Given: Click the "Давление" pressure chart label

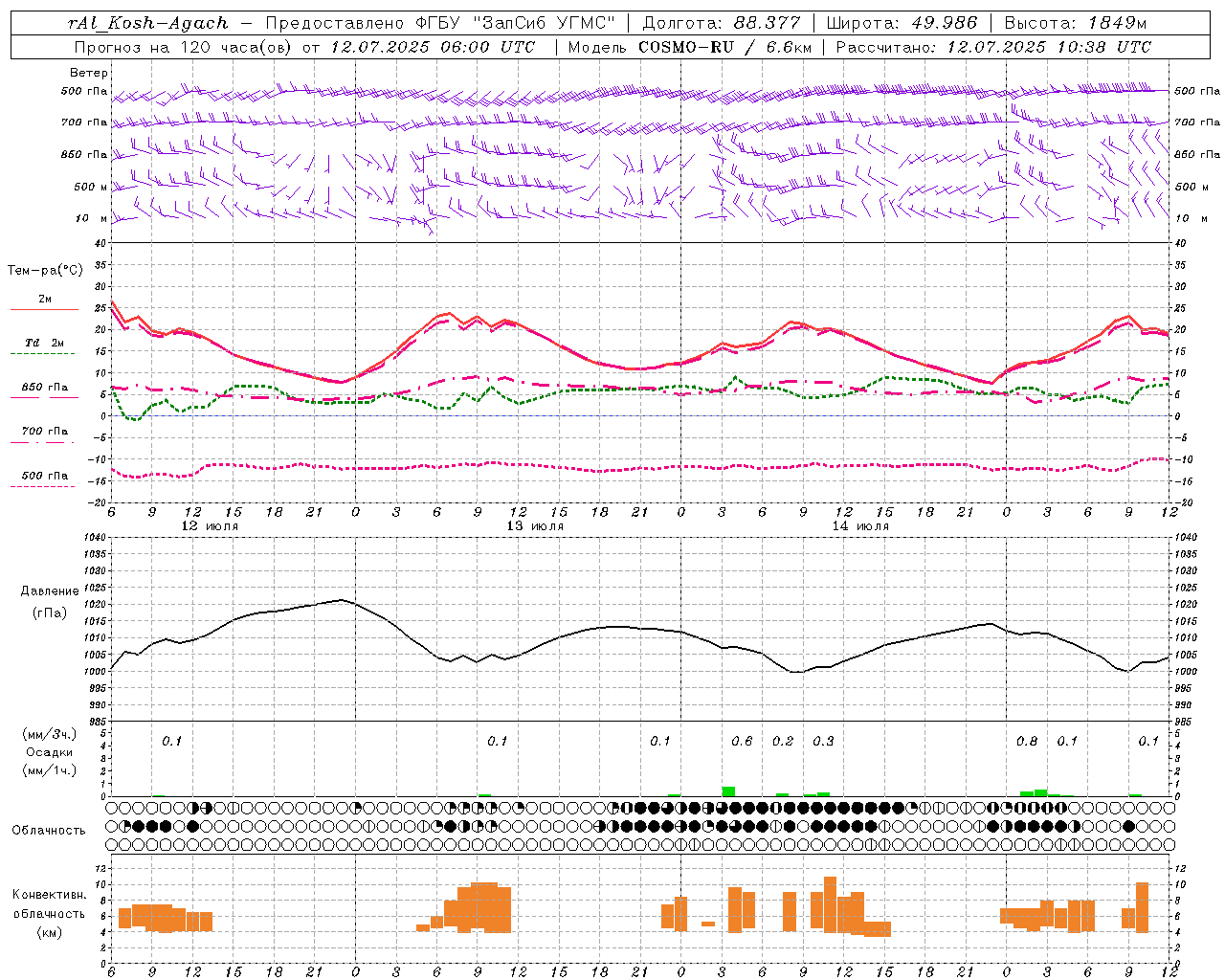Looking at the screenshot, I should point(50,591).
